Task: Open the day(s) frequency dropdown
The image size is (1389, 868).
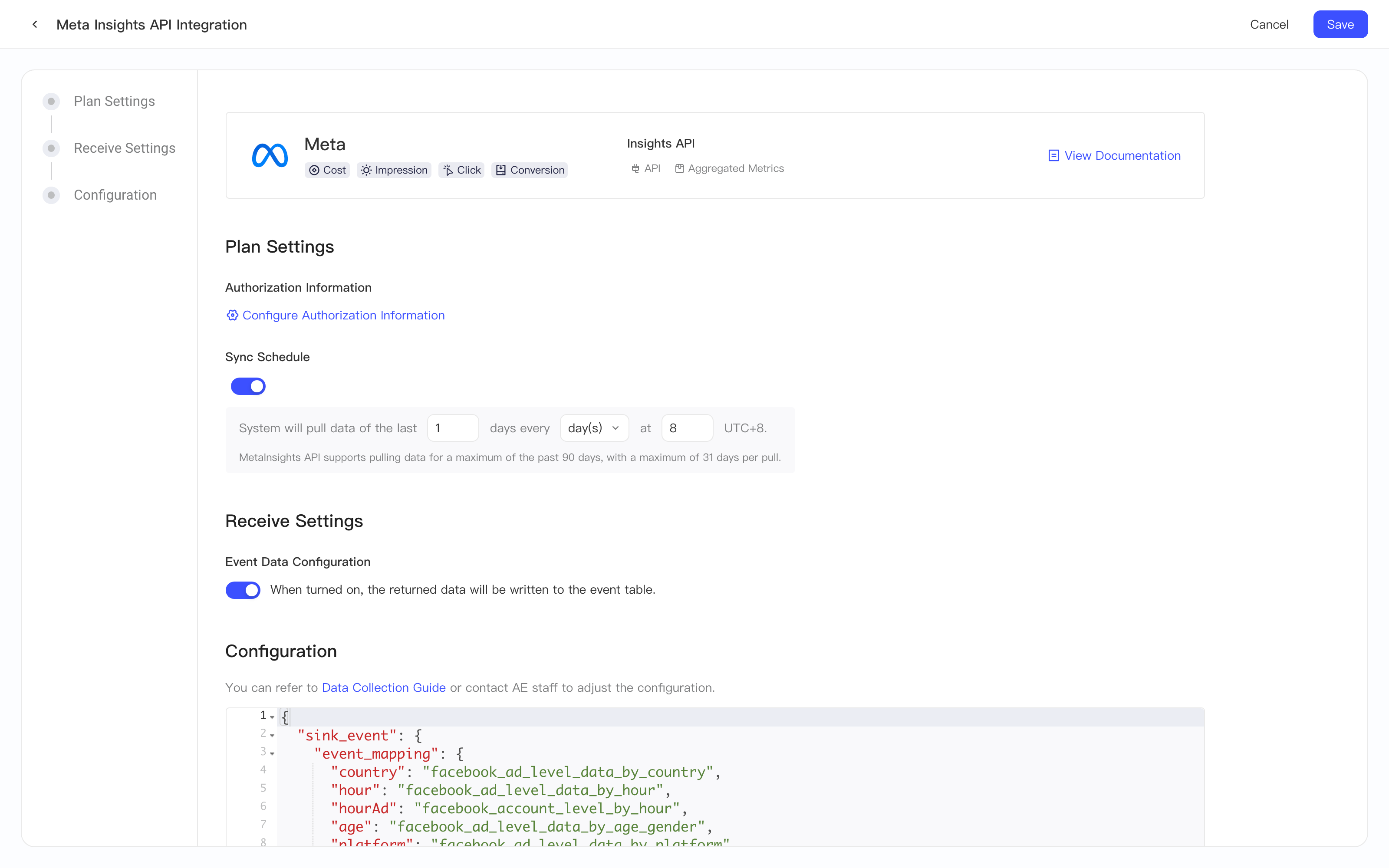Action: pyautogui.click(x=594, y=427)
